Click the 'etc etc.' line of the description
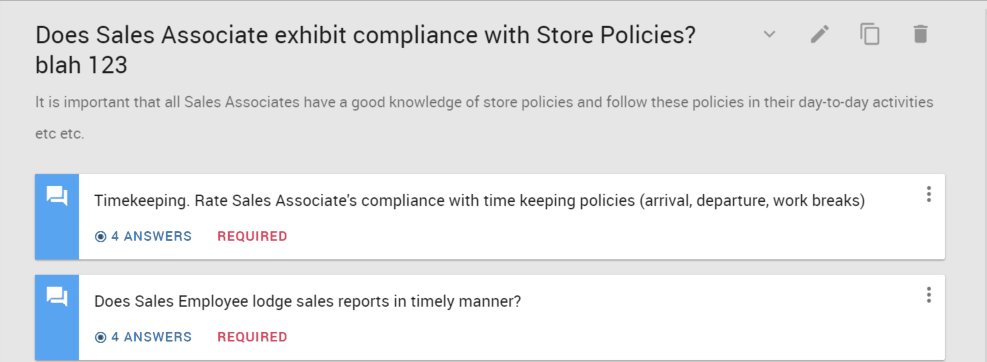Image resolution: width=987 pixels, height=362 pixels. pyautogui.click(x=59, y=135)
